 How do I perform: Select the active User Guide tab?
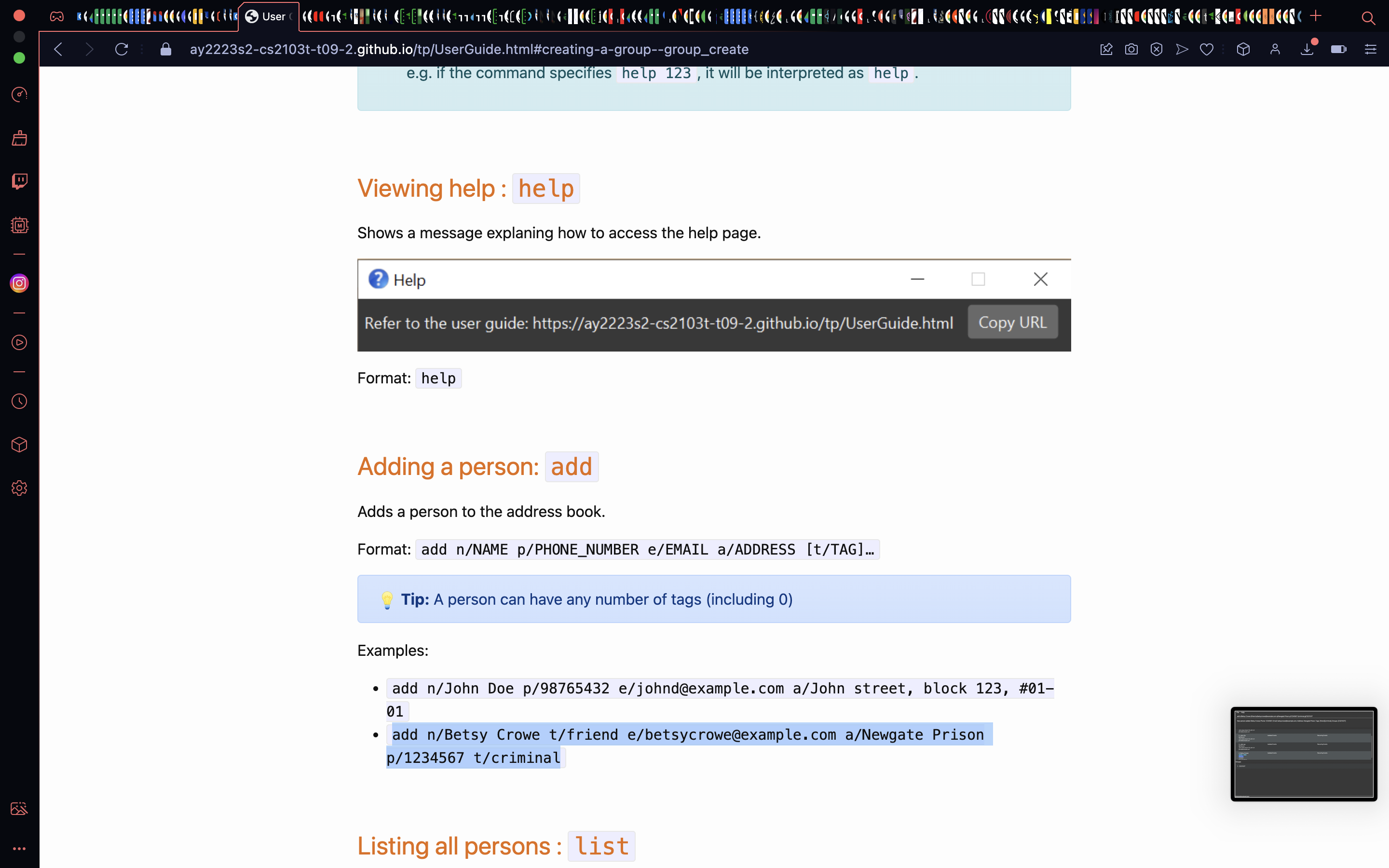click(x=268, y=17)
